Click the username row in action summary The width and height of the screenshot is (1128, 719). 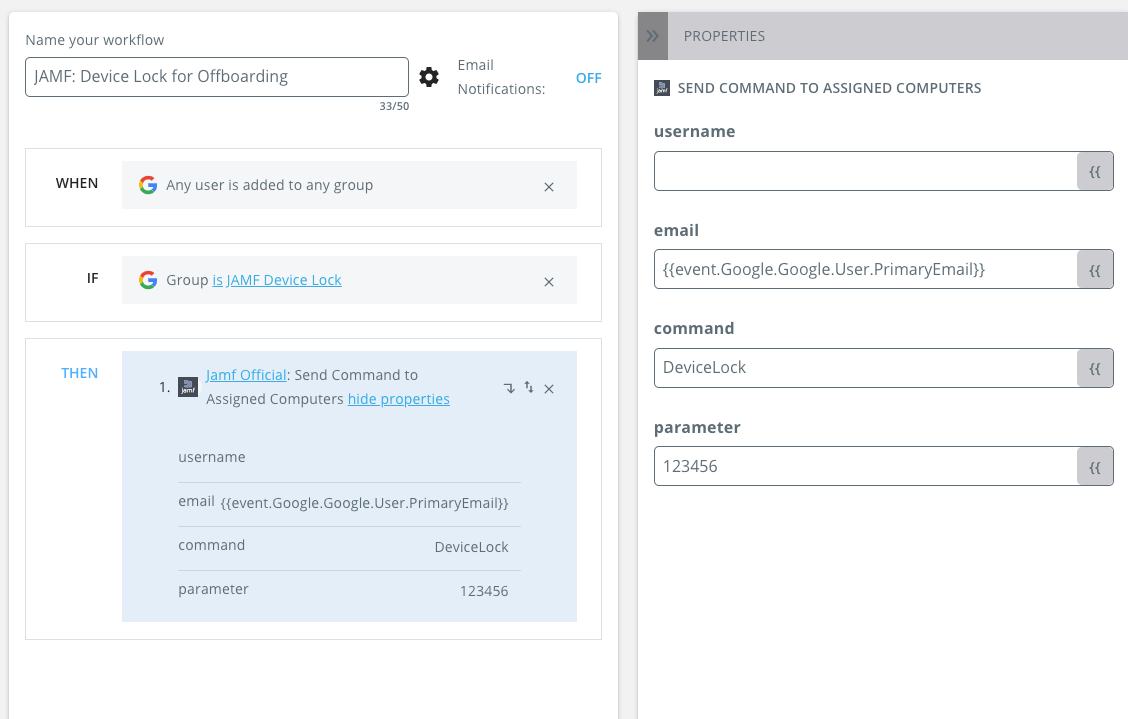349,457
